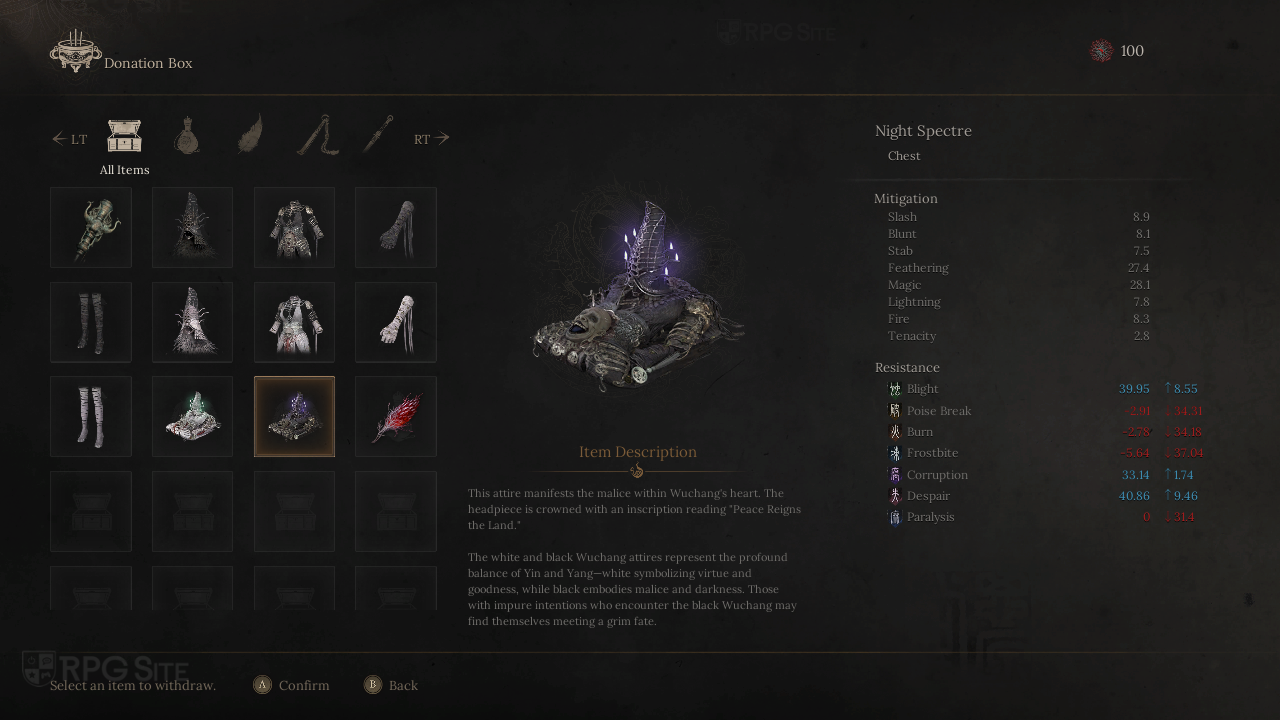
Task: Switch to the feather category icon
Action: pos(250,135)
